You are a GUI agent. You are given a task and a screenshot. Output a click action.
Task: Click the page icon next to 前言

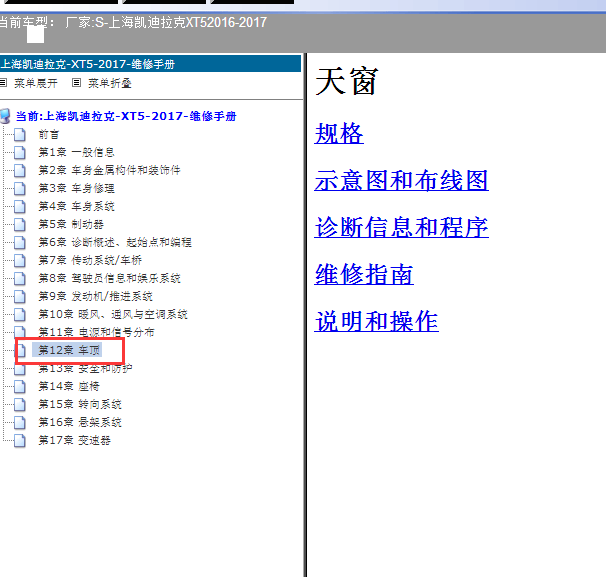[20, 135]
